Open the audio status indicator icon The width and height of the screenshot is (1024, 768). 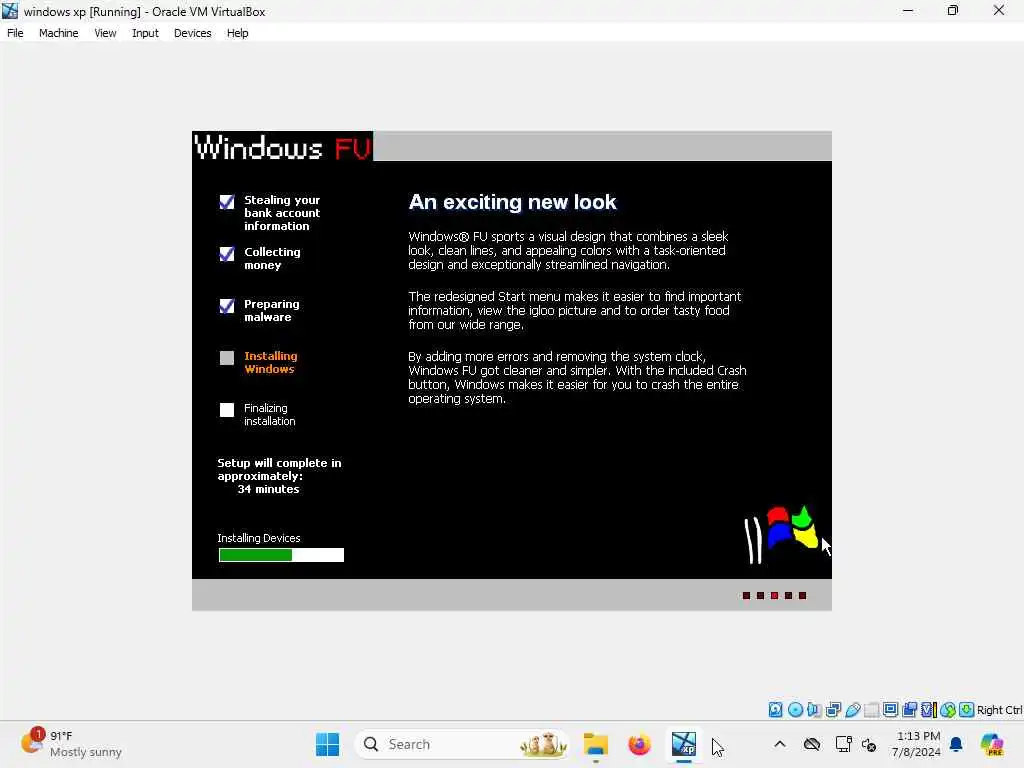click(814, 709)
